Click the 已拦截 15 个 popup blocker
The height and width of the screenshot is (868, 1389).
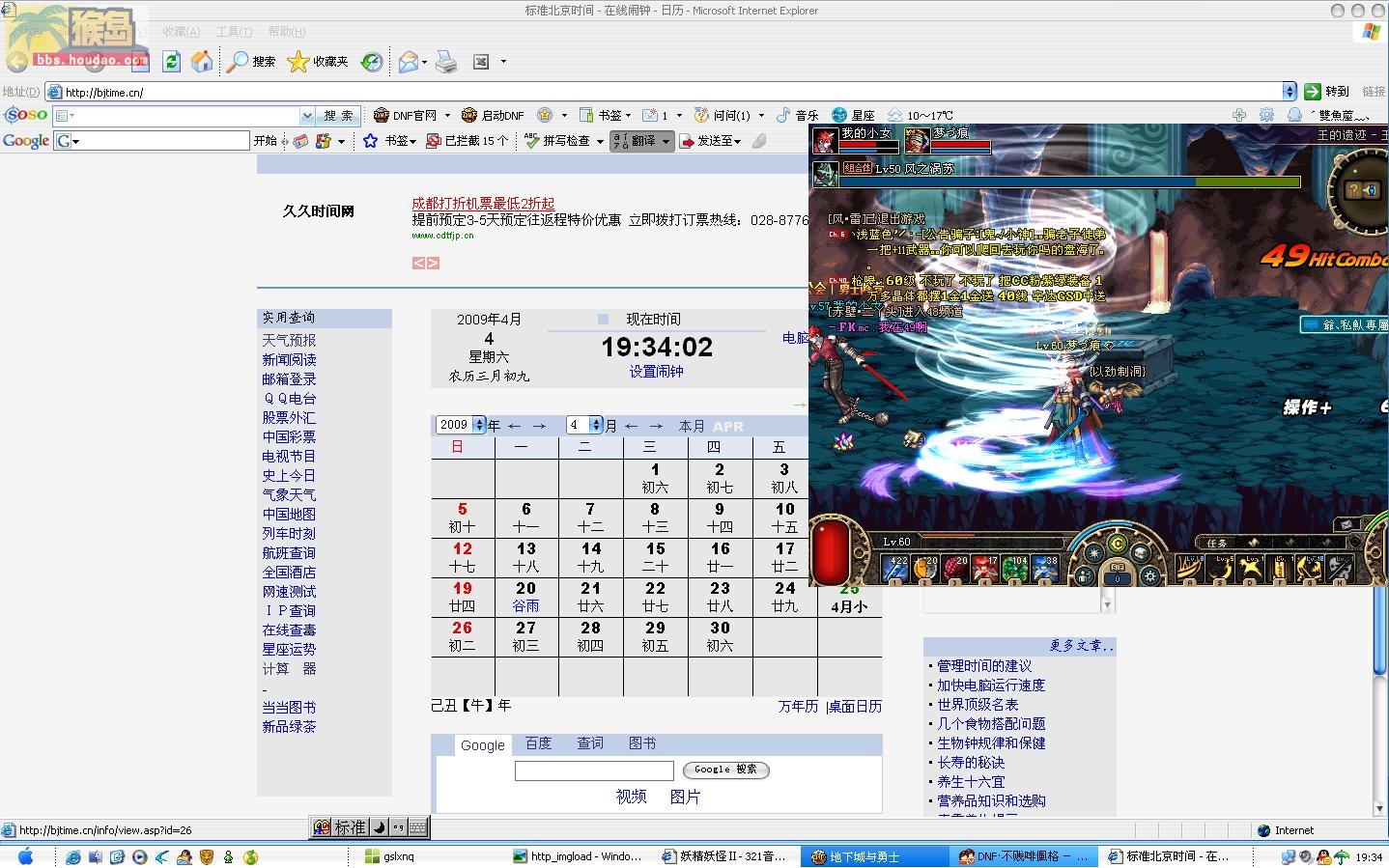[x=468, y=141]
